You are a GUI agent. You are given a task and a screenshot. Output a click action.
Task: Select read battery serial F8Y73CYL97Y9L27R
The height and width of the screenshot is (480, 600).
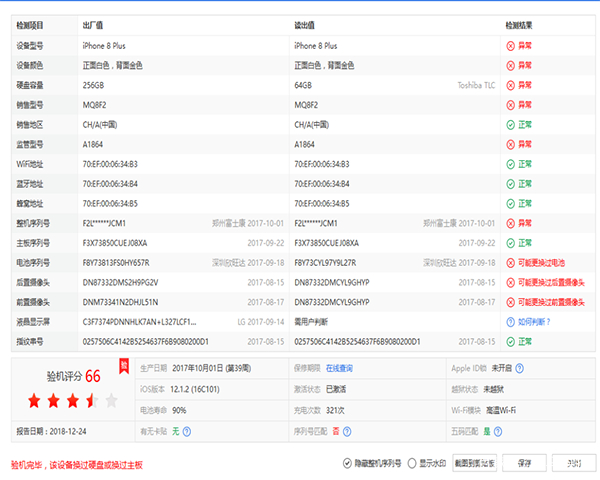(325, 263)
